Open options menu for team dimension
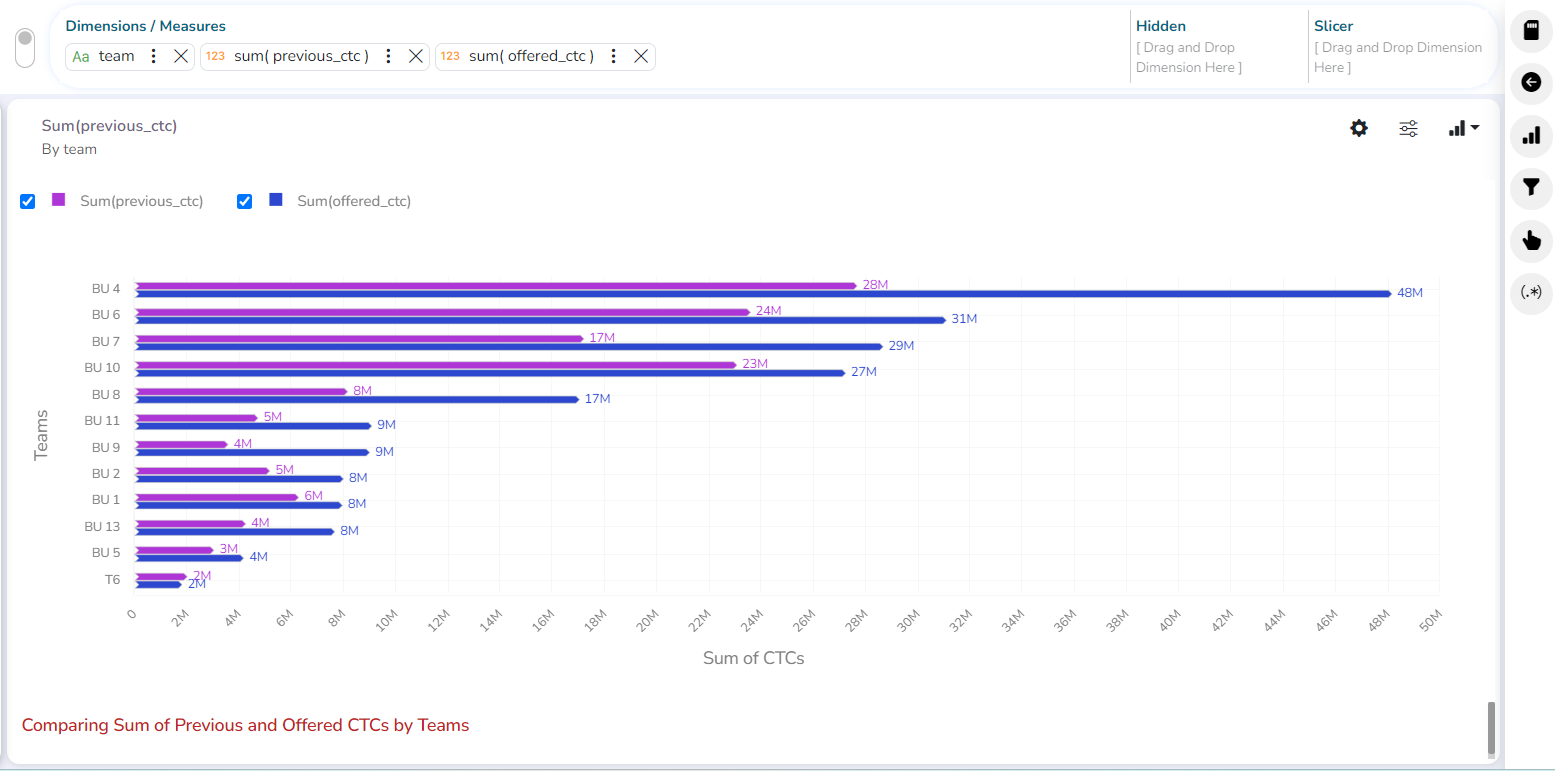This screenshot has height=771, width=1555. pyautogui.click(x=153, y=56)
